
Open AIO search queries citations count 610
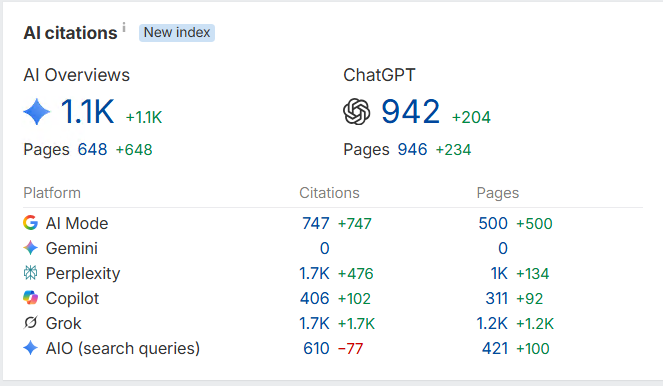coord(316,348)
